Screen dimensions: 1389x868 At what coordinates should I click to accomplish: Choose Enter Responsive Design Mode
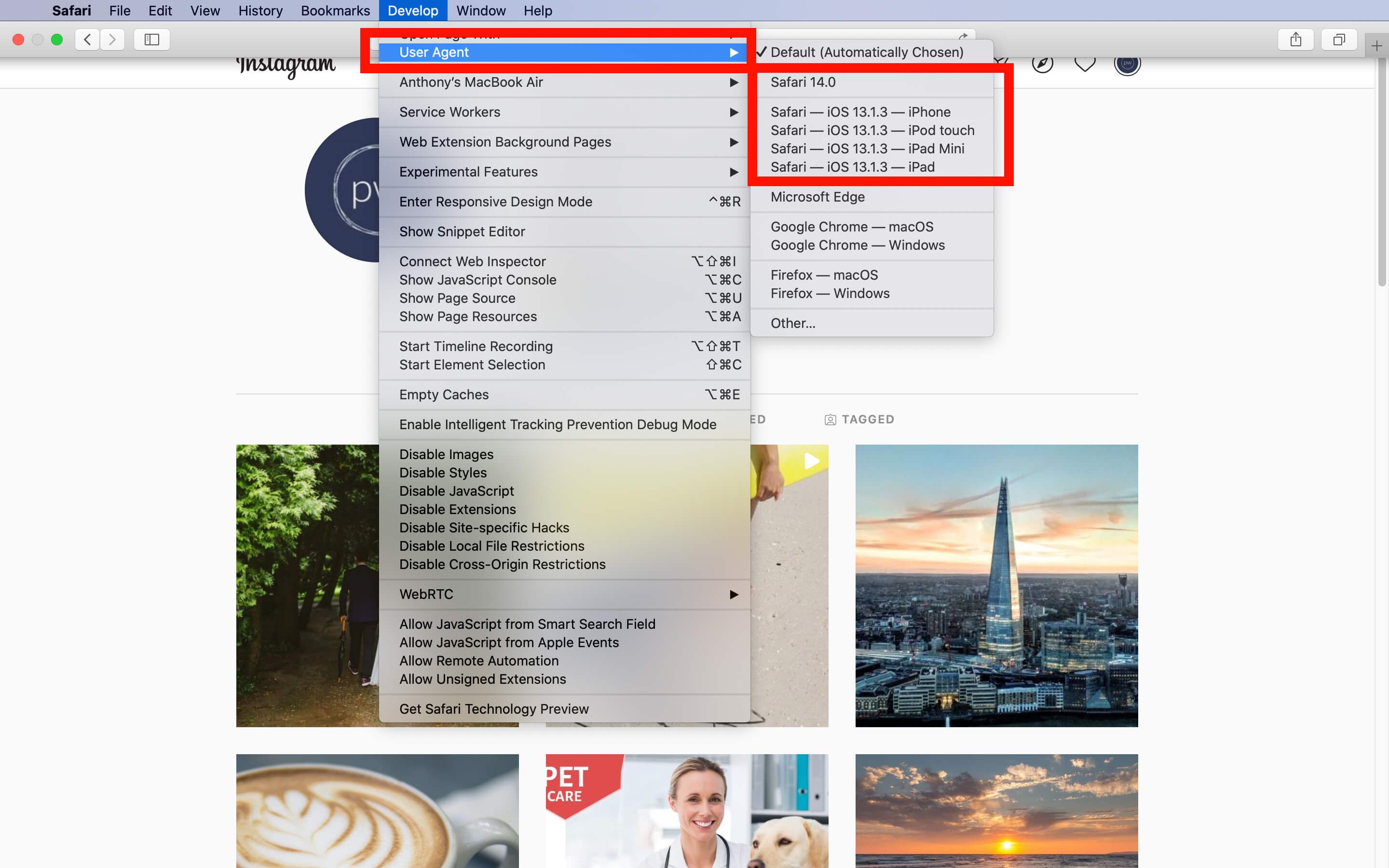(x=564, y=202)
